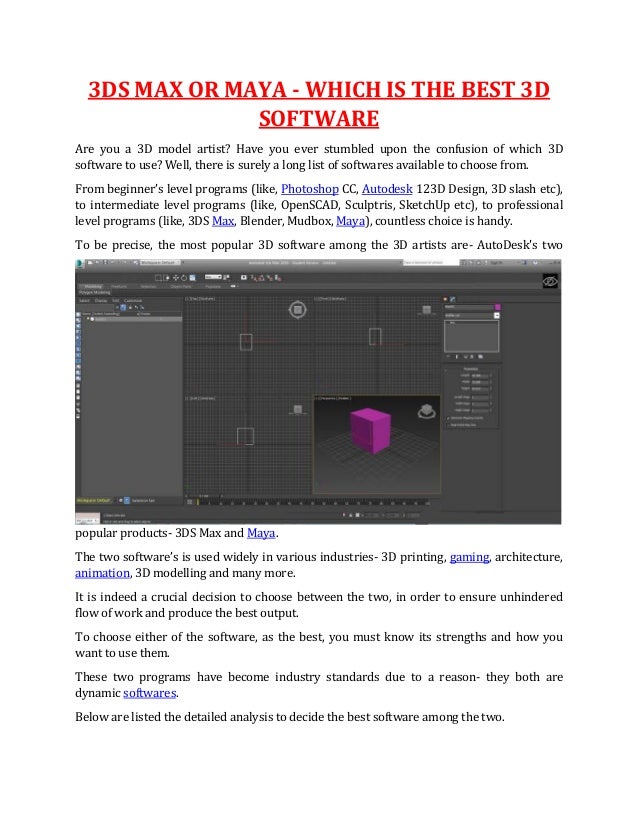Viewport: 638px width, 826px height.
Task: Click the ViewCube in the Top viewport
Action: coord(298,309)
